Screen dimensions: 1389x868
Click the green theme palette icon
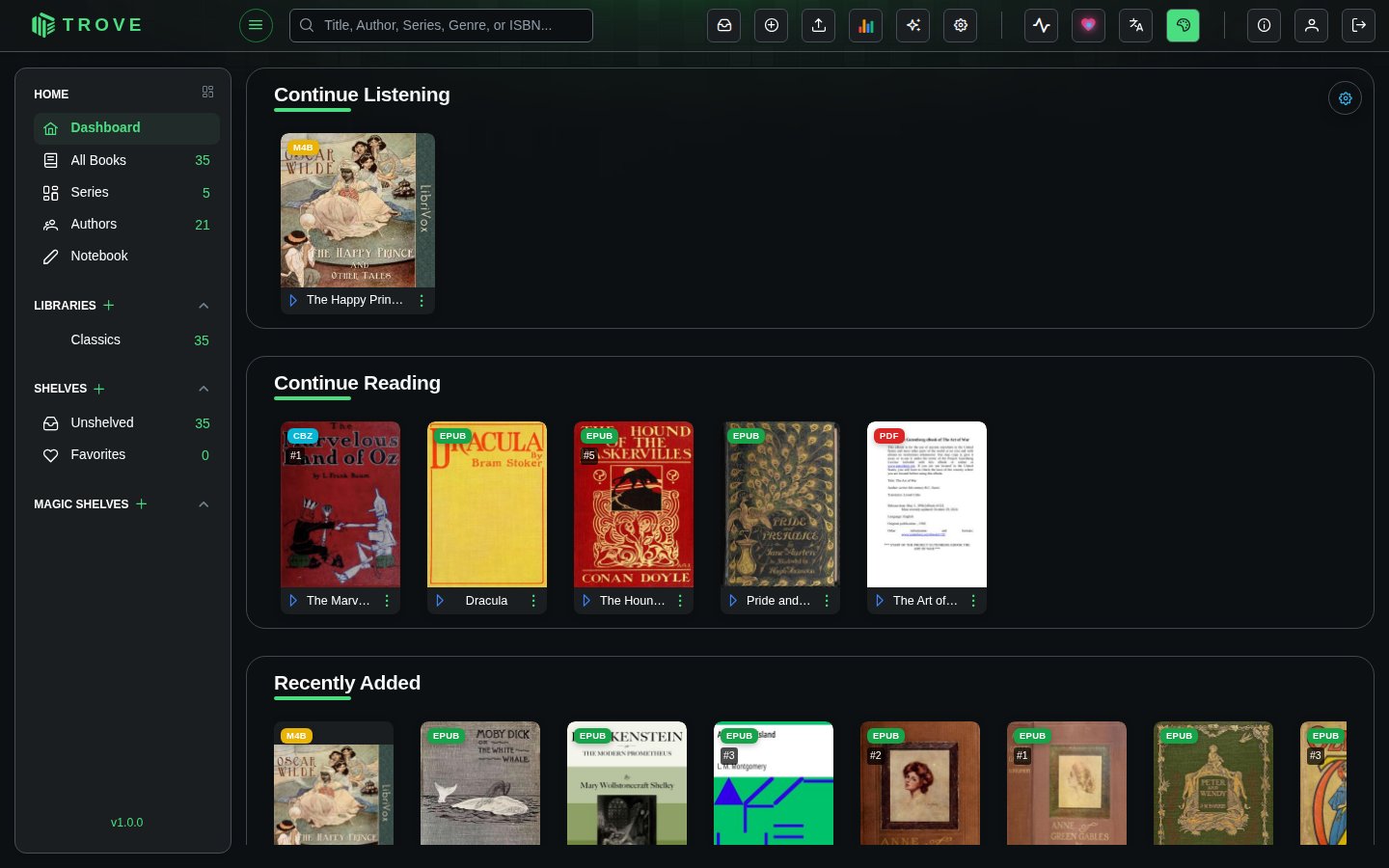click(x=1184, y=25)
